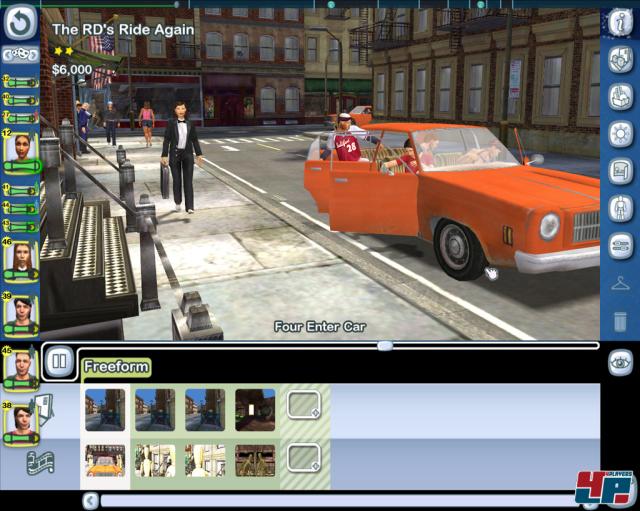Open the set and location panel icon
Screen dimensions: 640x511
(x=620, y=60)
